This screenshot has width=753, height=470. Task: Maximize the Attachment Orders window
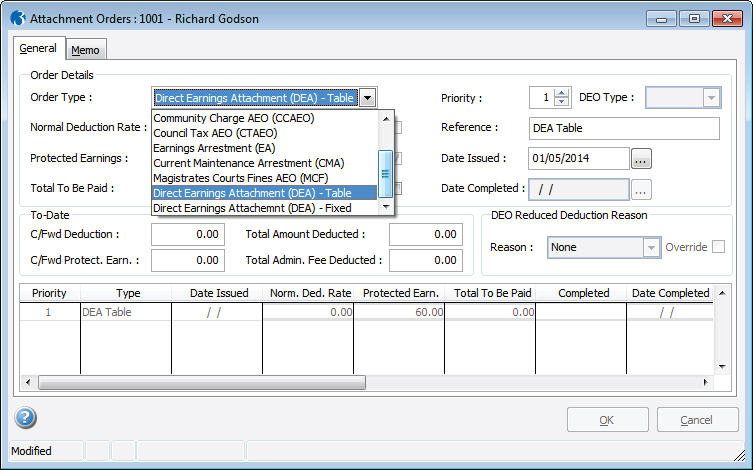(x=694, y=19)
